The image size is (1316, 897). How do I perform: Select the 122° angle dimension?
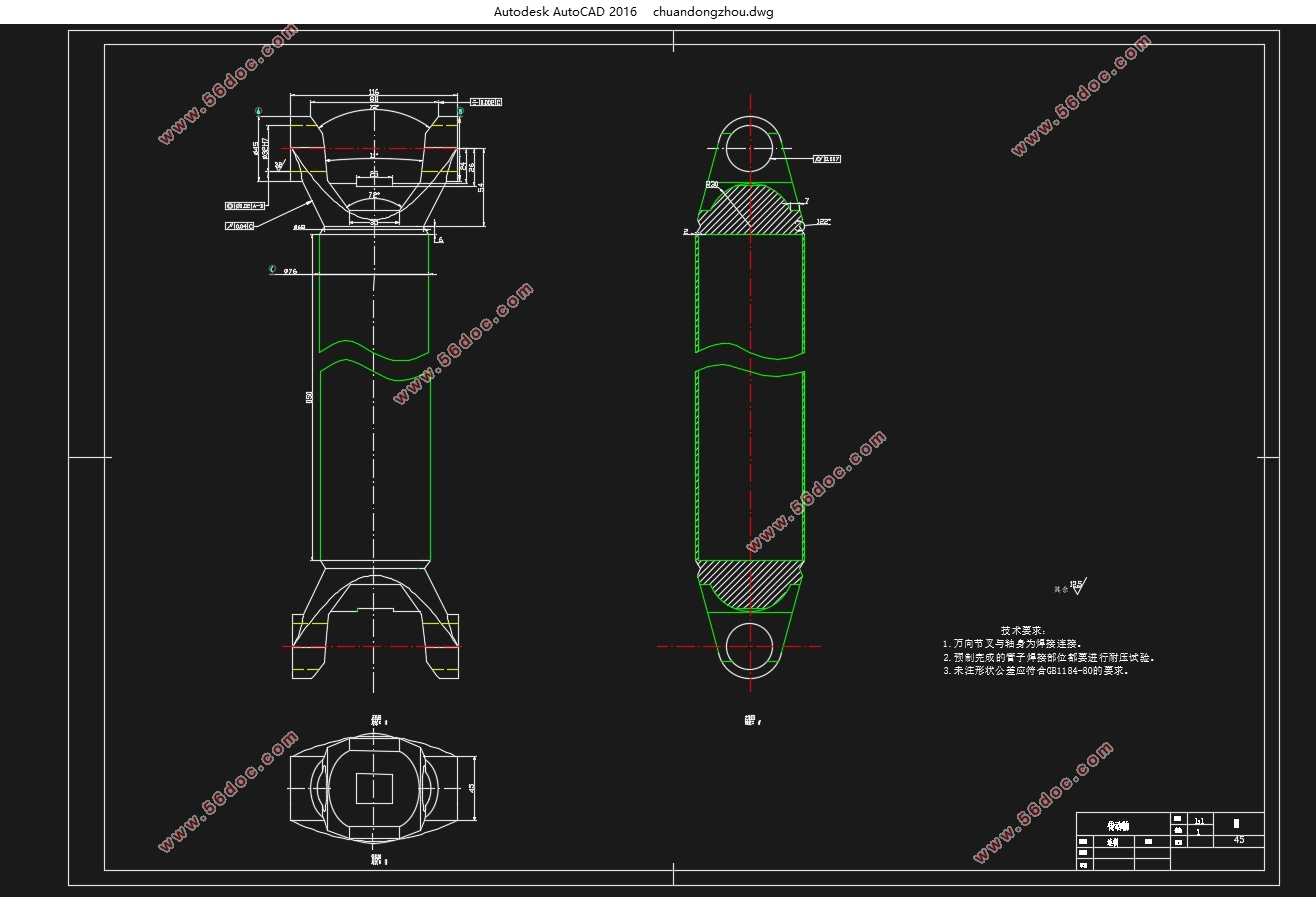(823, 221)
